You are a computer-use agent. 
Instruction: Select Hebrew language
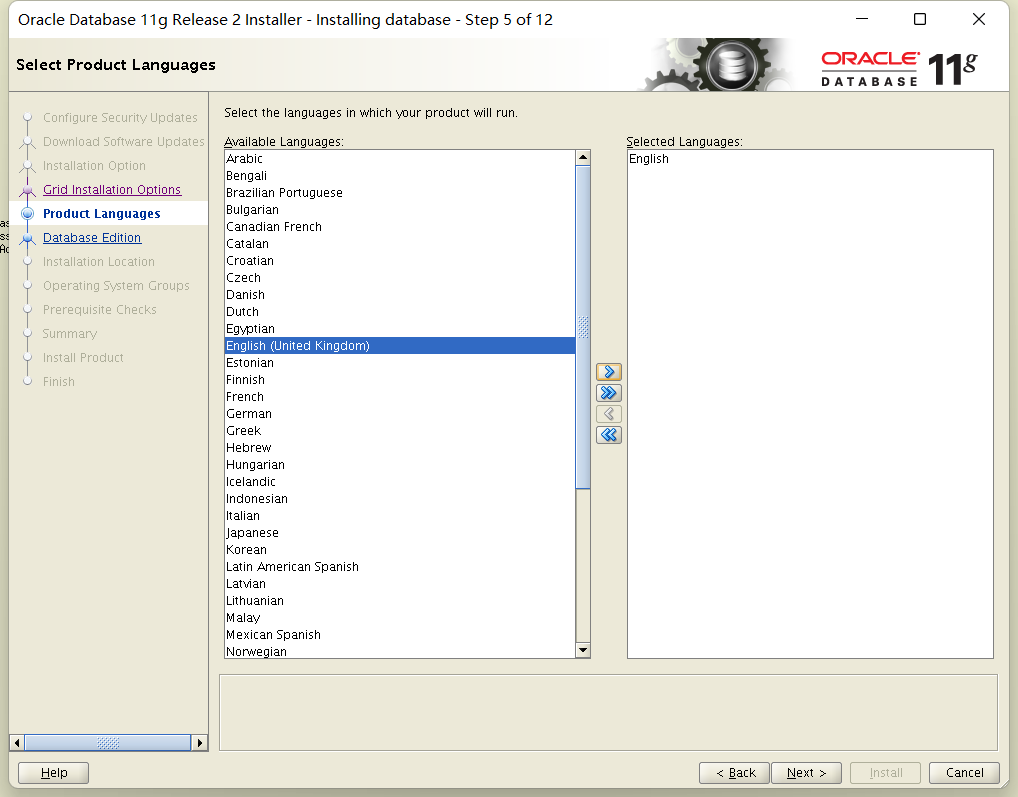point(400,448)
